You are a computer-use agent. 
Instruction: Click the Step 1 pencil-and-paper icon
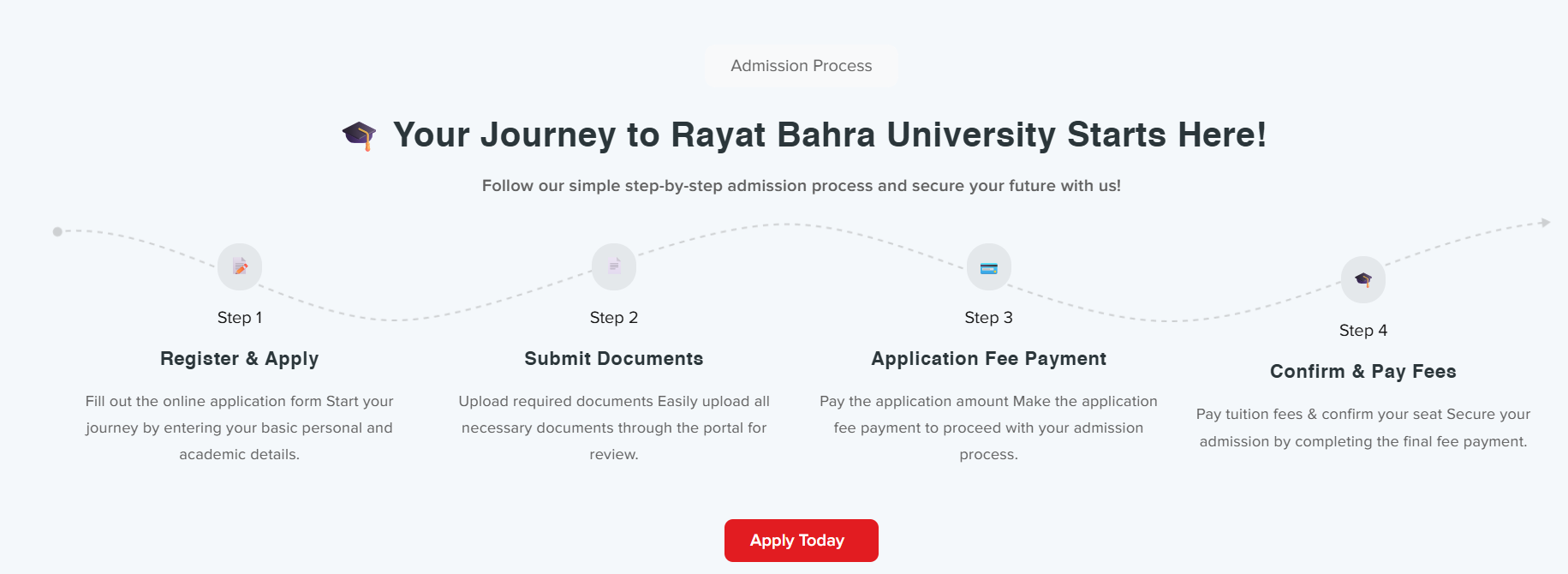tap(240, 266)
